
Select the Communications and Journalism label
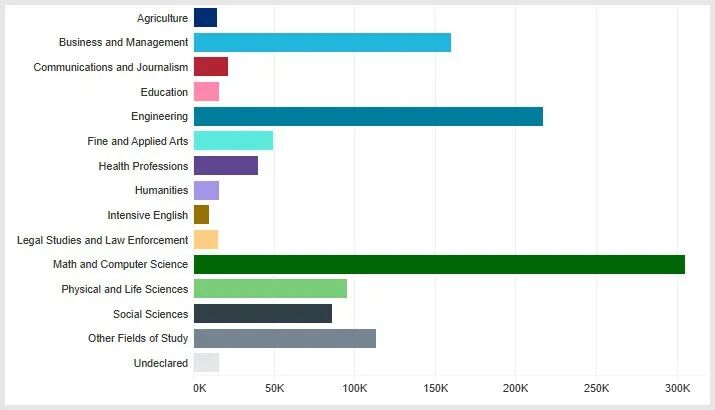(111, 67)
